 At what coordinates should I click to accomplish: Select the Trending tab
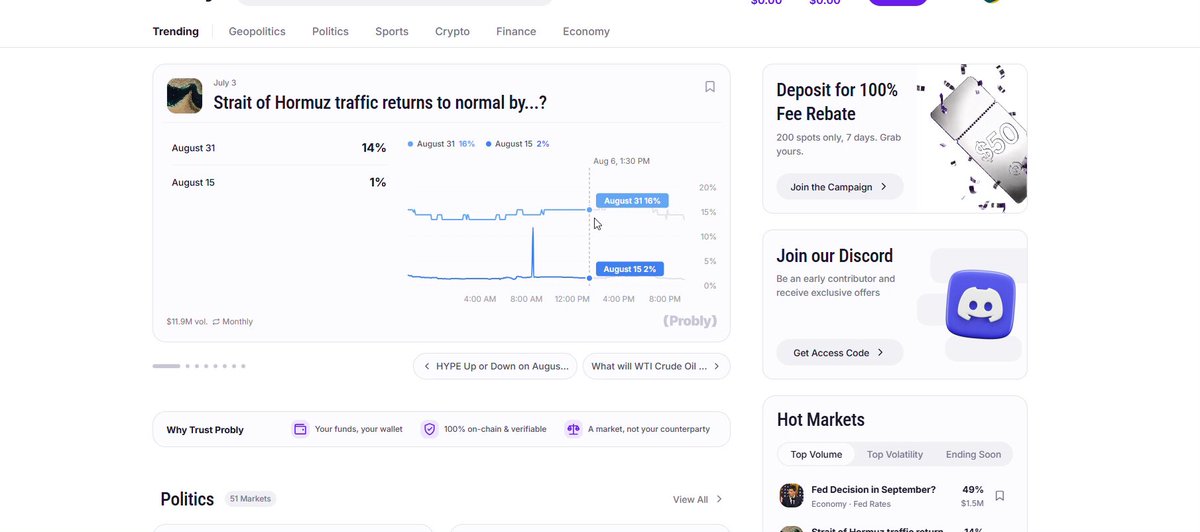point(175,31)
